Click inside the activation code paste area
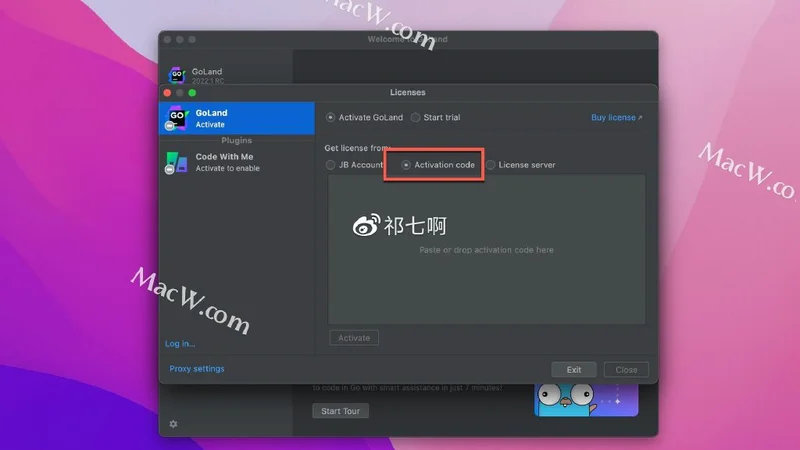The image size is (800, 450). point(486,249)
